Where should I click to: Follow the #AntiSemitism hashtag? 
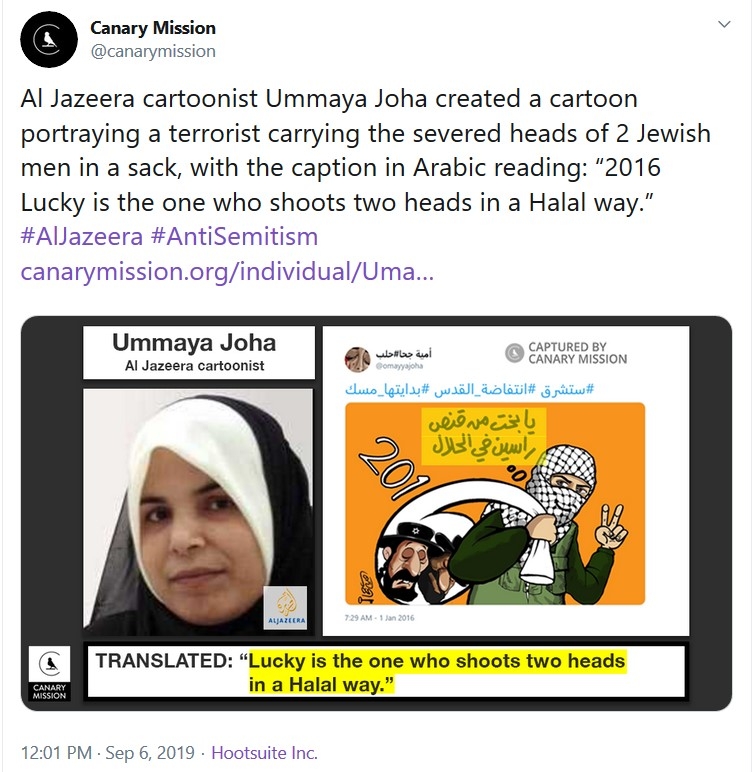pos(234,237)
